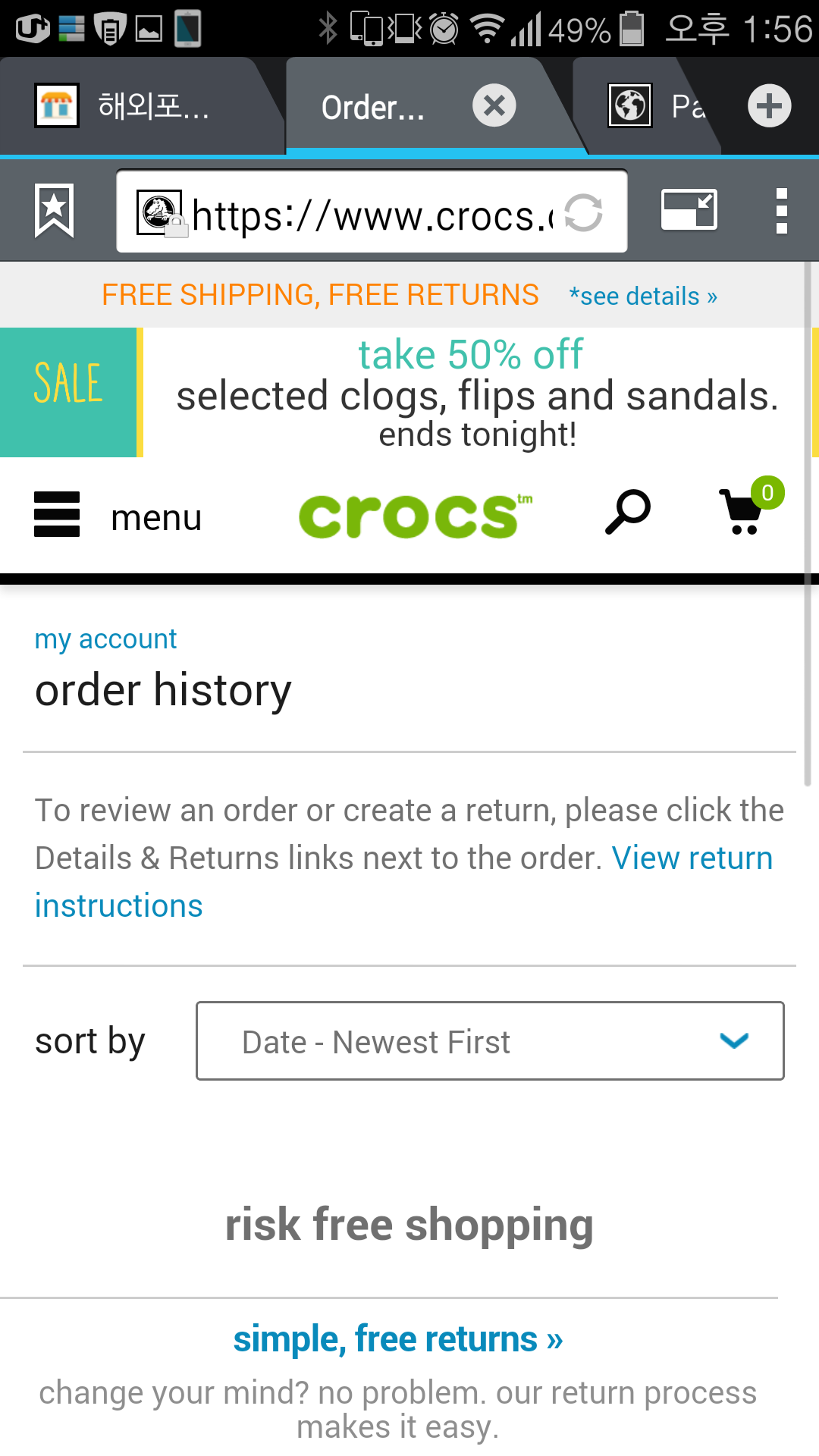Viewport: 819px width, 1456px height.
Task: Tap the bookmark star icon
Action: pyautogui.click(x=55, y=210)
